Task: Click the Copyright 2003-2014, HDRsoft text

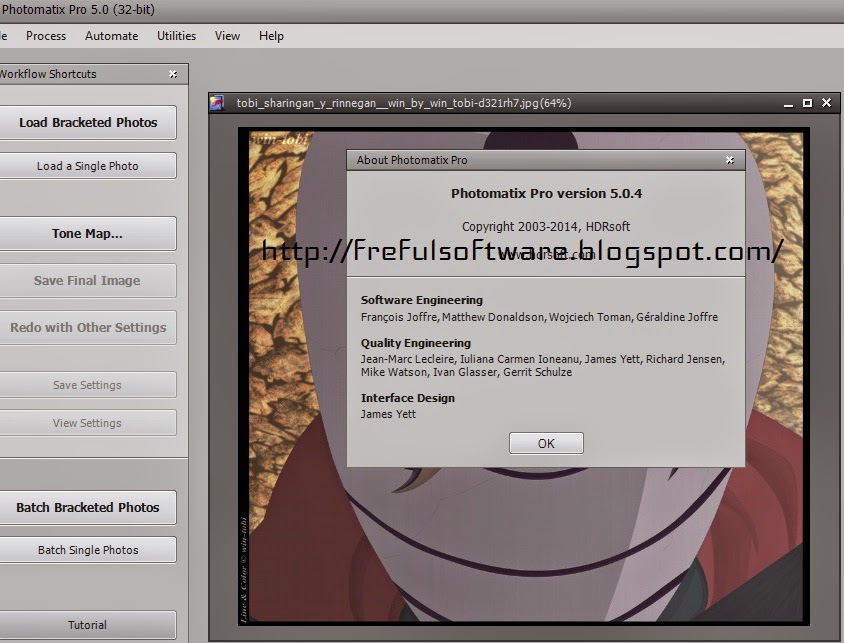Action: tap(546, 227)
